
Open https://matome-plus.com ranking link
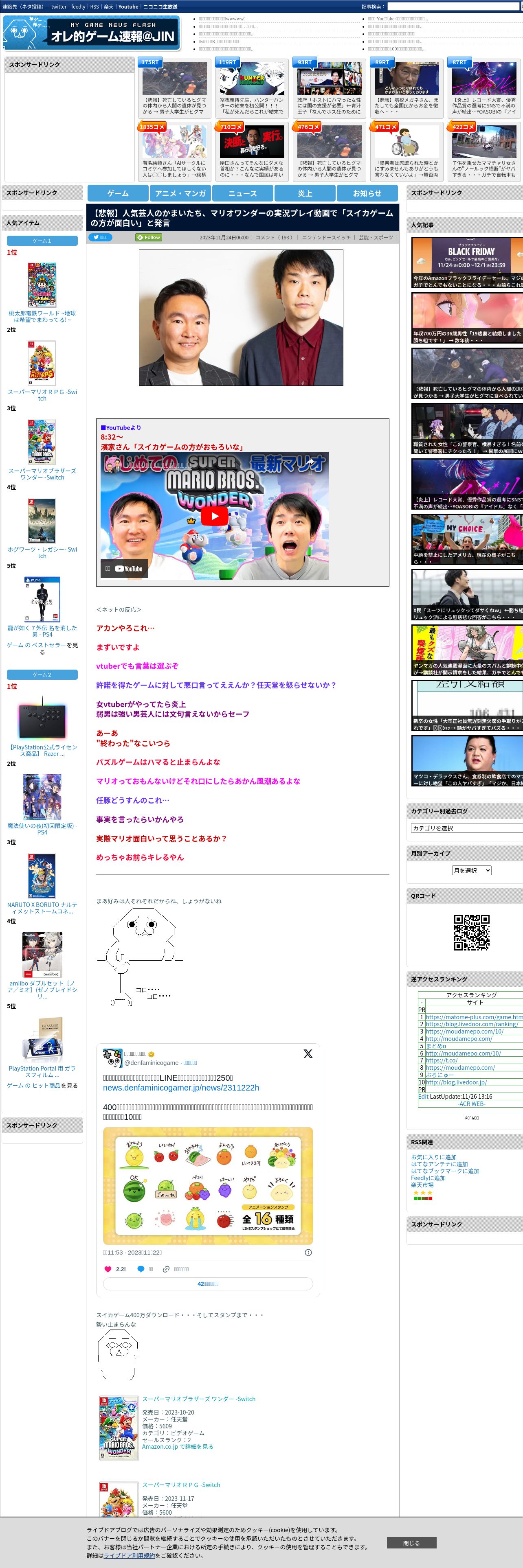pos(474,1016)
